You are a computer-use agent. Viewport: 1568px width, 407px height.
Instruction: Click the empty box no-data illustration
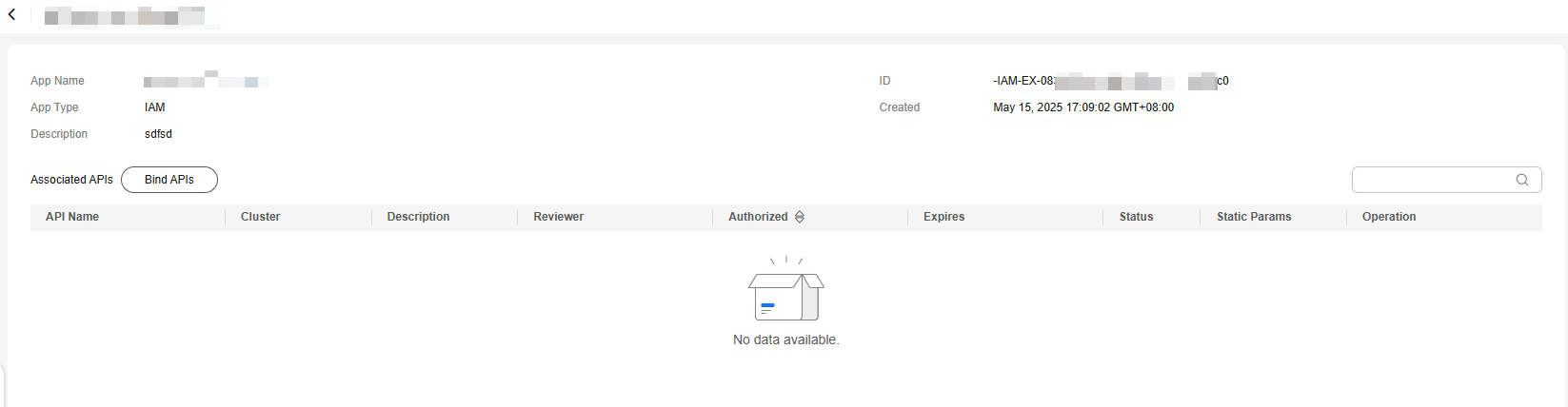tap(786, 290)
